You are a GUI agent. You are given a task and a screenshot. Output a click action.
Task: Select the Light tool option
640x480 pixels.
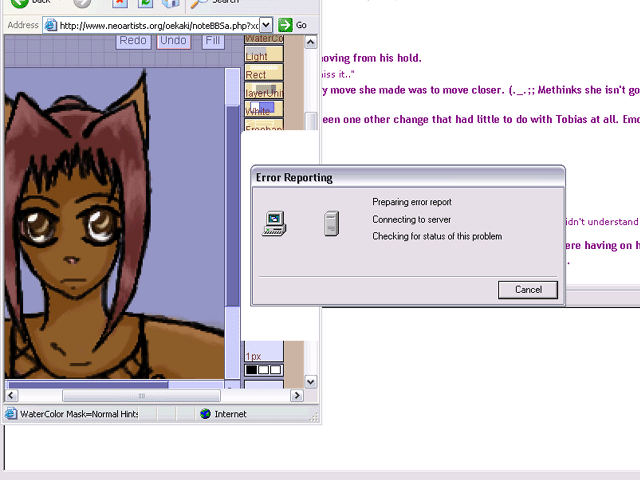click(x=264, y=54)
